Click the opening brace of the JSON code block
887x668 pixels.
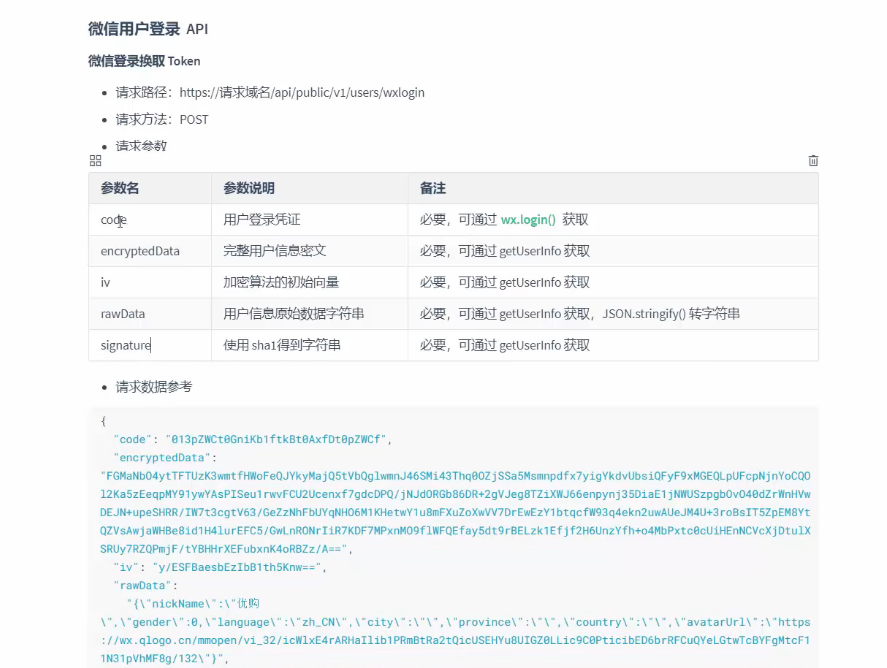(103, 421)
